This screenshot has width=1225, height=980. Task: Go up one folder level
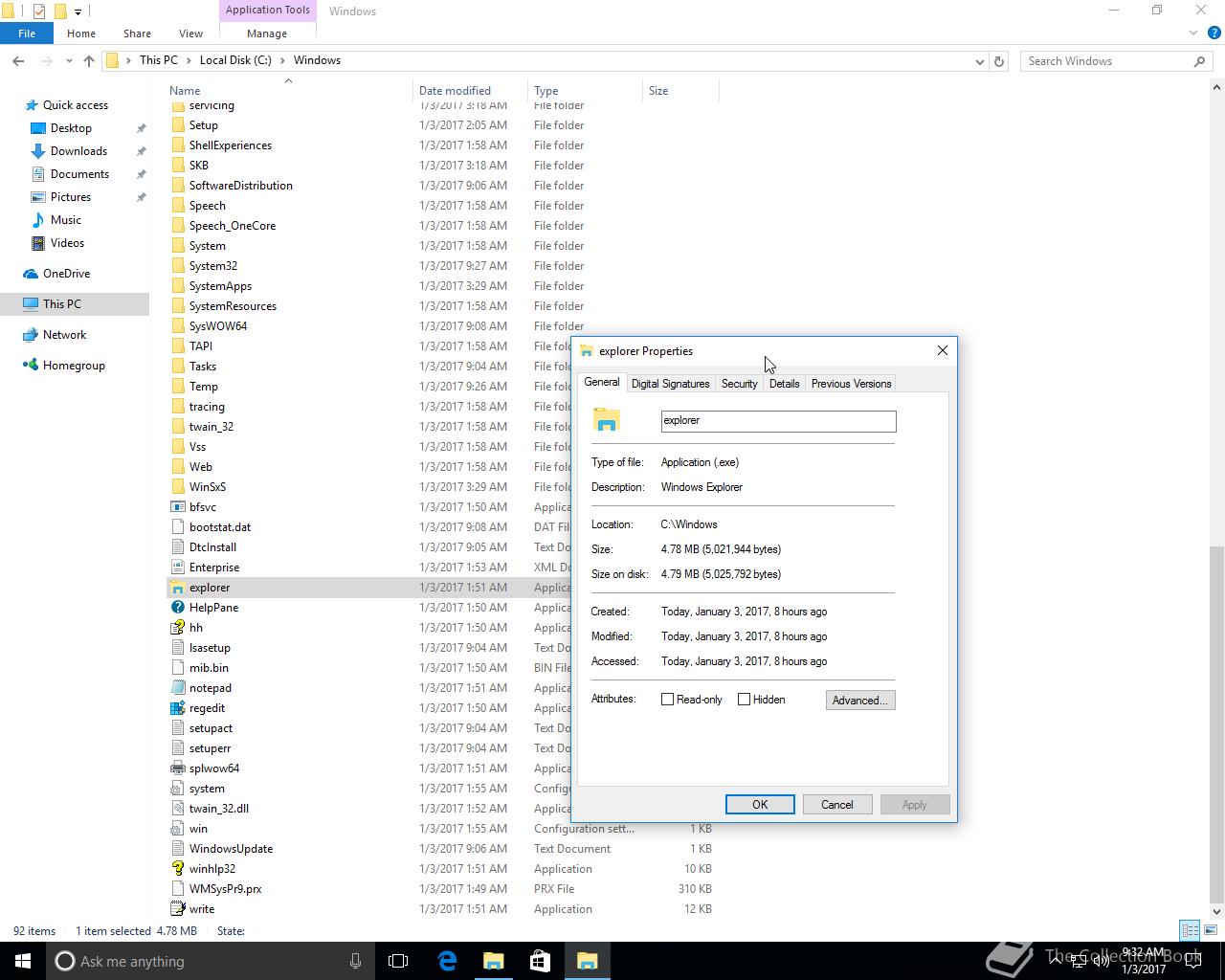tap(89, 60)
